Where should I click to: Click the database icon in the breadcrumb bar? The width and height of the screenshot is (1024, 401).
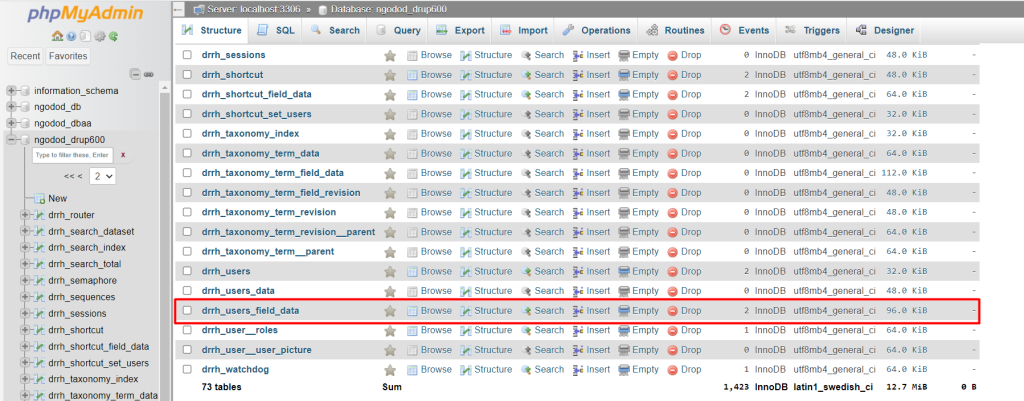pyautogui.click(x=323, y=10)
